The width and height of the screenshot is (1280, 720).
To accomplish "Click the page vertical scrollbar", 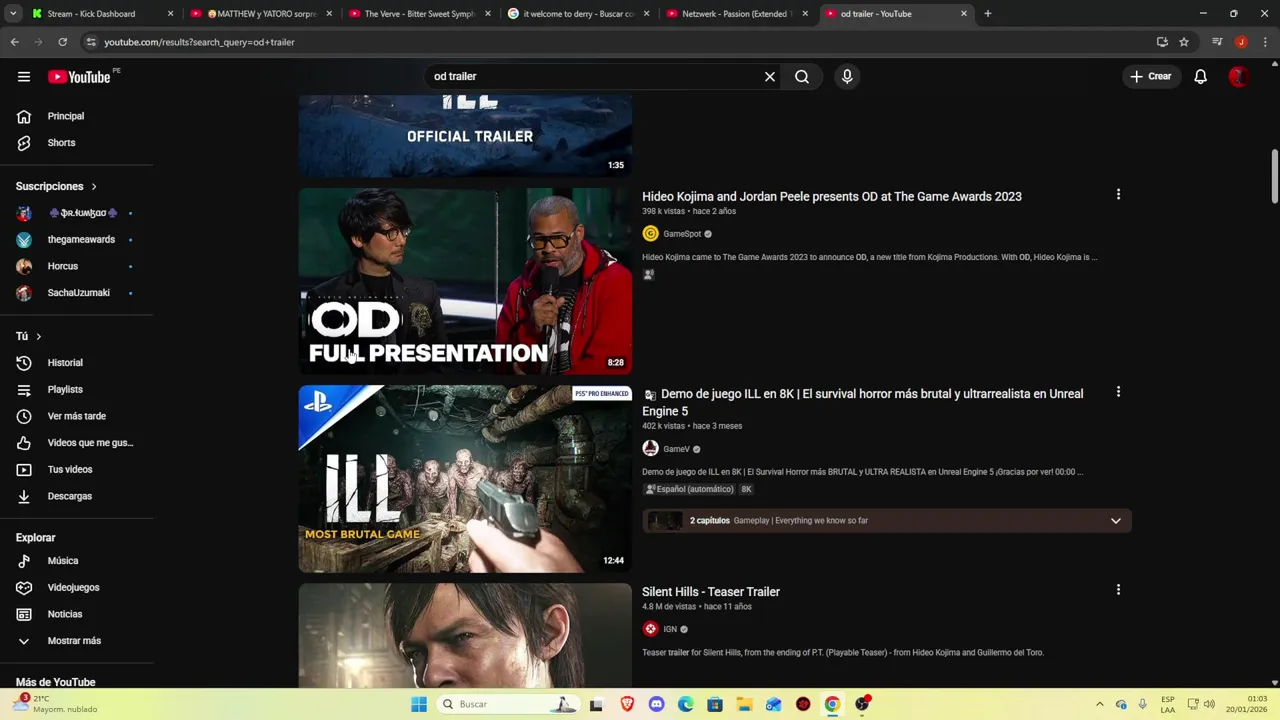I will point(1275,176).
